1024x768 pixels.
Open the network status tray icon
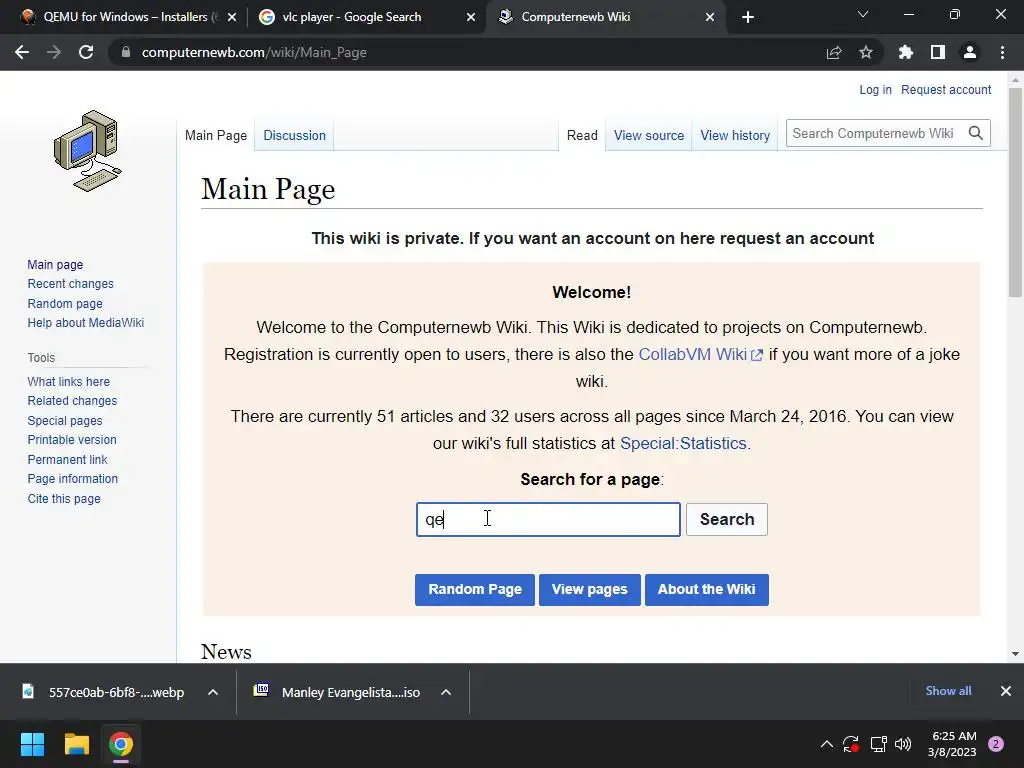click(878, 744)
